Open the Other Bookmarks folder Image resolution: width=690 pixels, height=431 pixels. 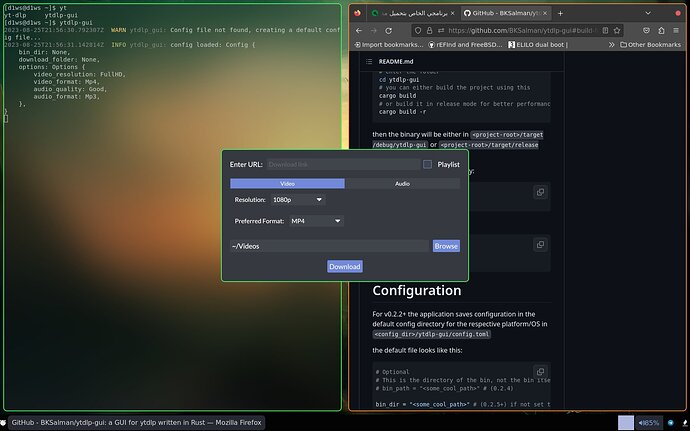point(650,44)
